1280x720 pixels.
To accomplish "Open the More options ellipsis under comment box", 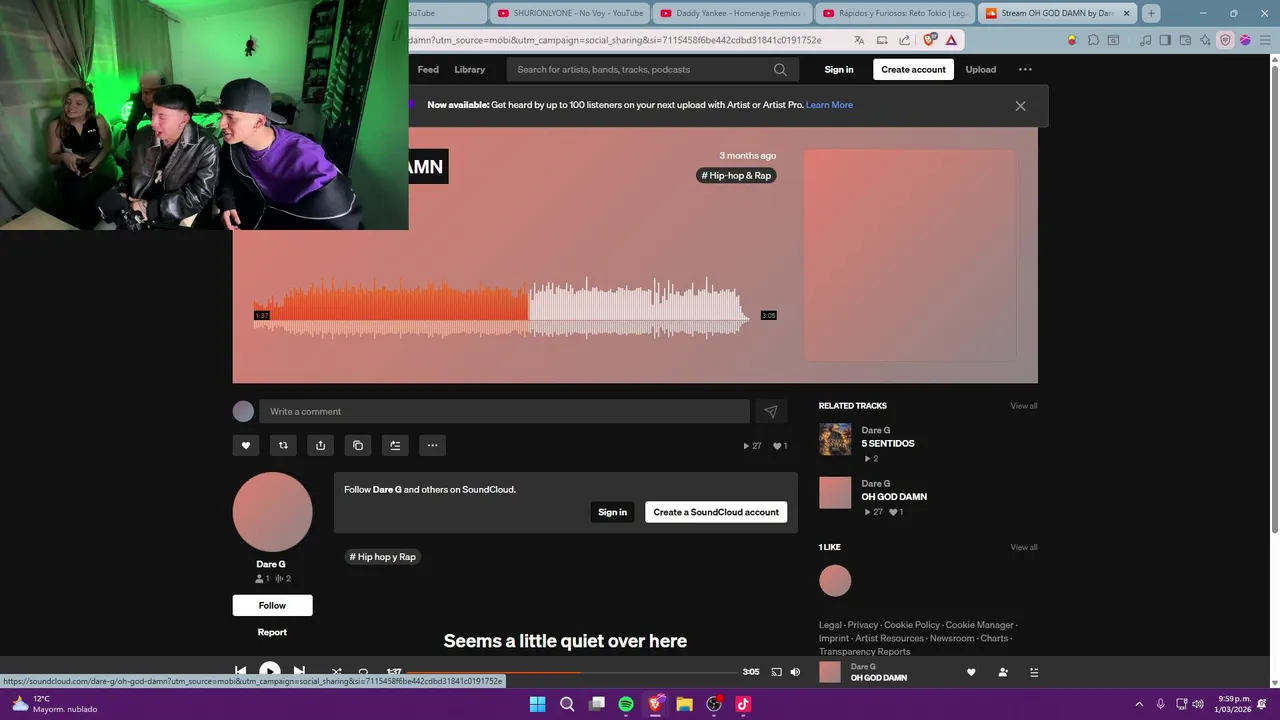I will pos(432,445).
